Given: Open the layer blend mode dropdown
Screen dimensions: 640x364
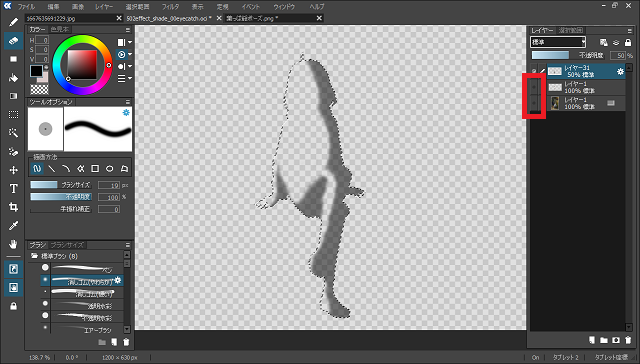Looking at the screenshot, I should (558, 42).
